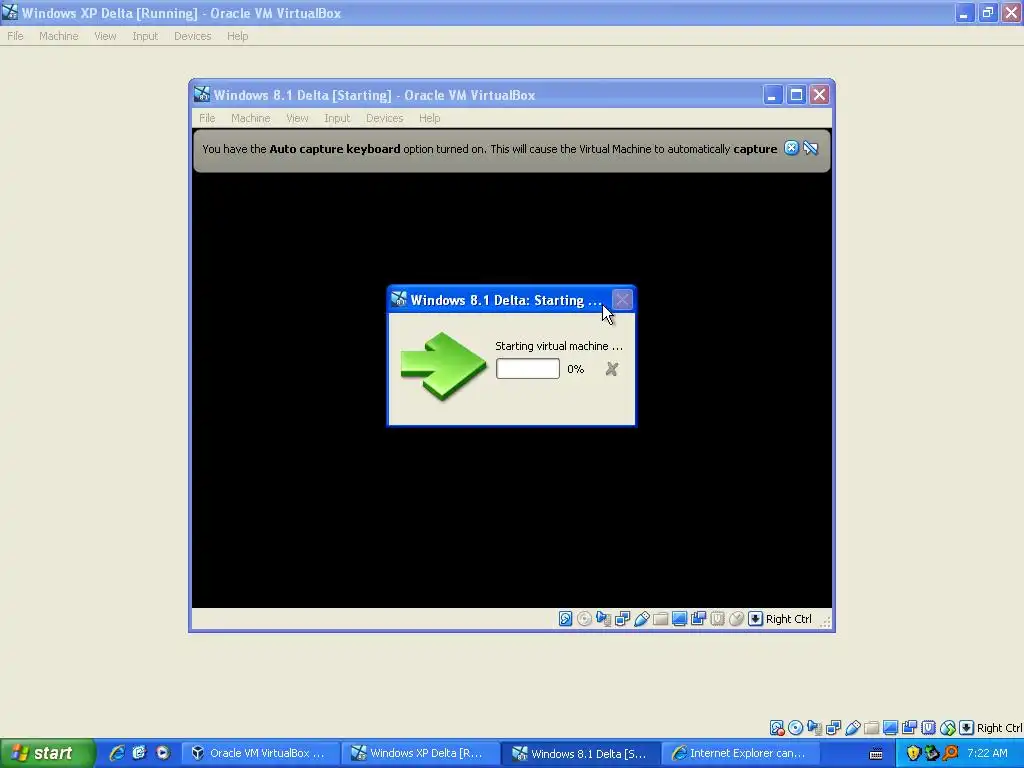Open on-screen keyboard icon on taskbar

click(876, 754)
